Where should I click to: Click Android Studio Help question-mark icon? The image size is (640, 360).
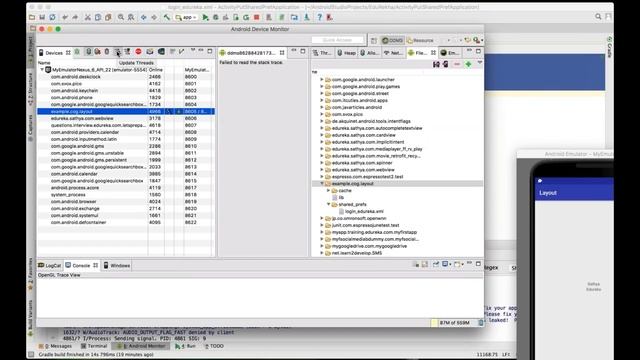tap(320, 17)
